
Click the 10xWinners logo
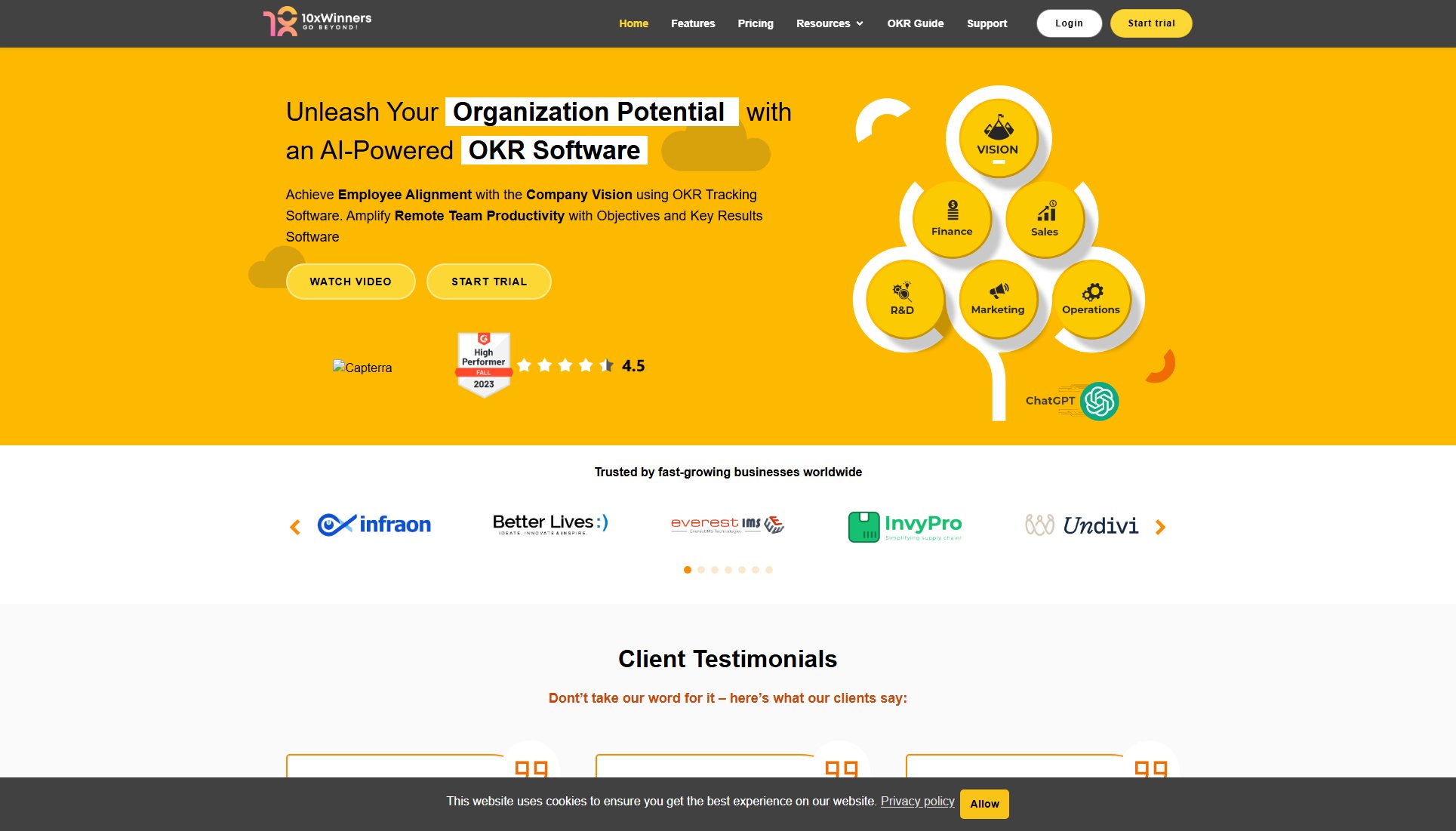coord(316,22)
